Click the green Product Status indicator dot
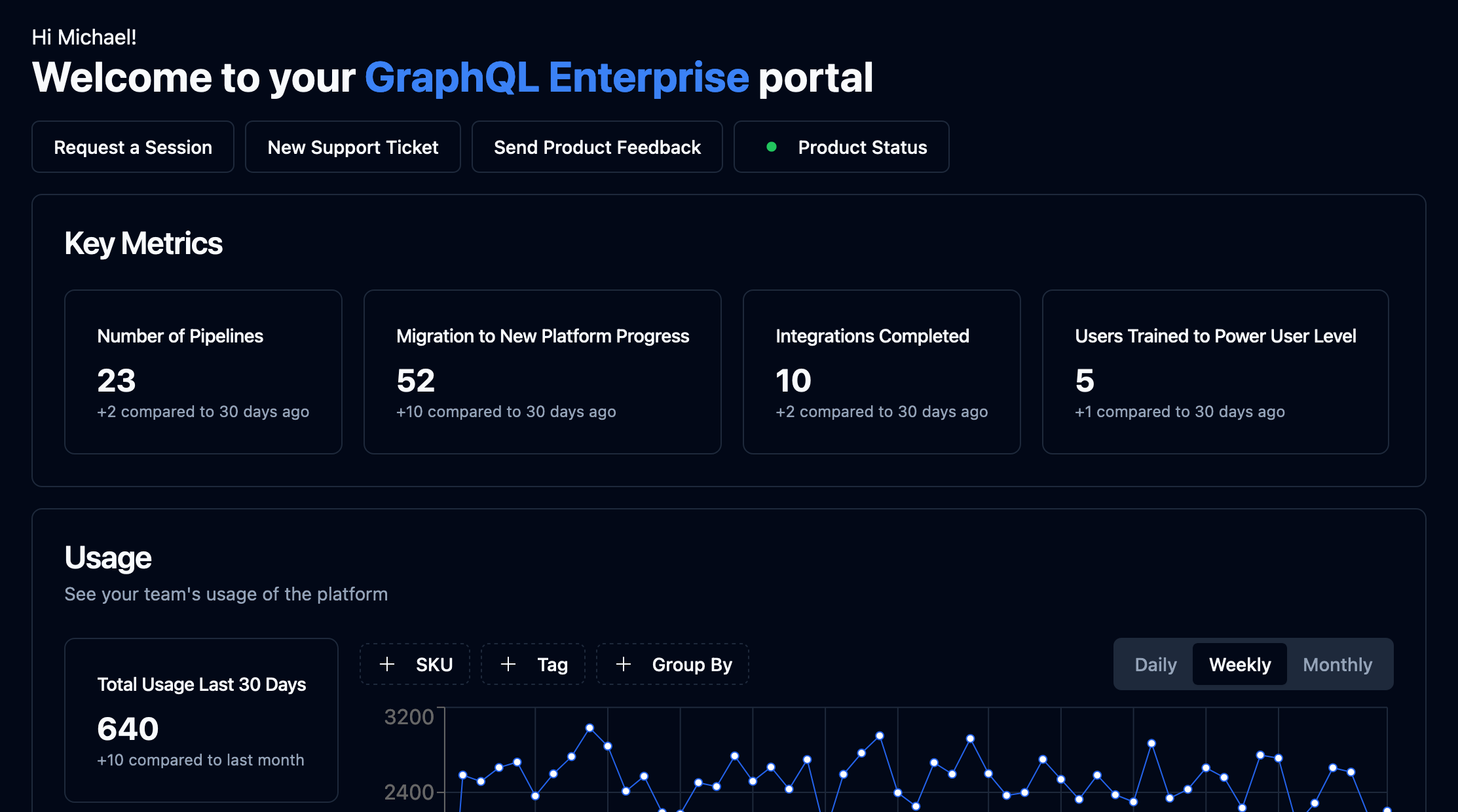This screenshot has height=812, width=1458. (772, 147)
